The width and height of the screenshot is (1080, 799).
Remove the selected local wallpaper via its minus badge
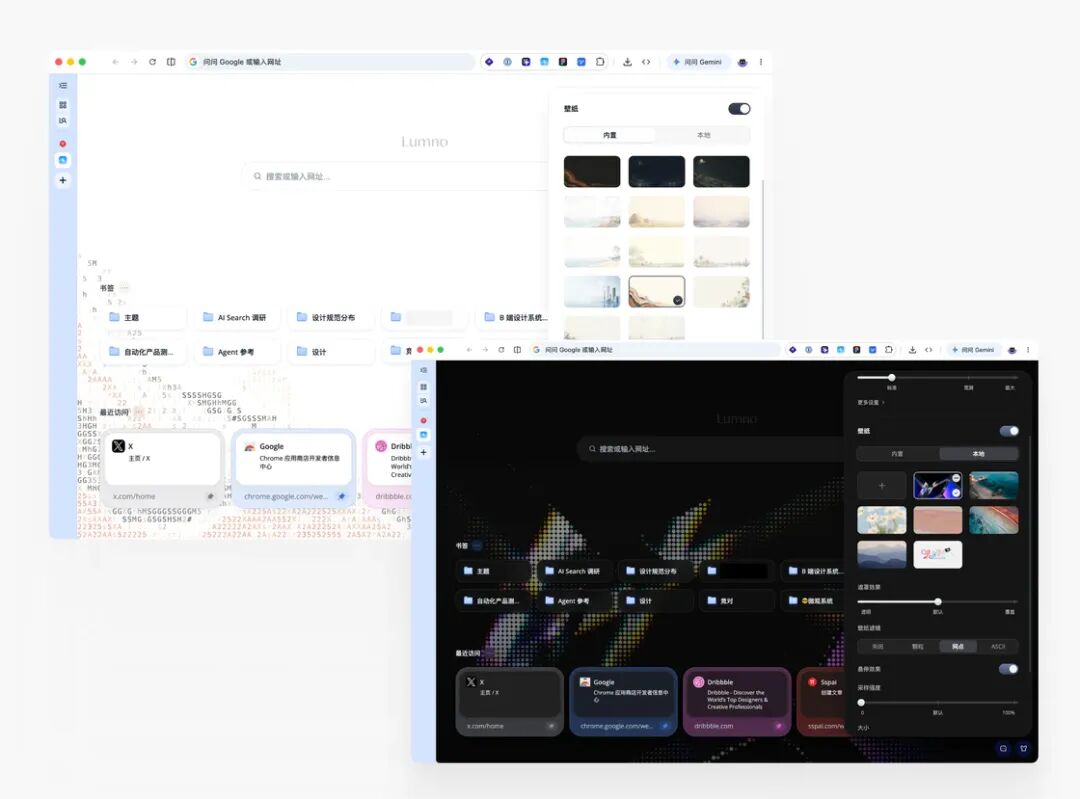tap(956, 477)
